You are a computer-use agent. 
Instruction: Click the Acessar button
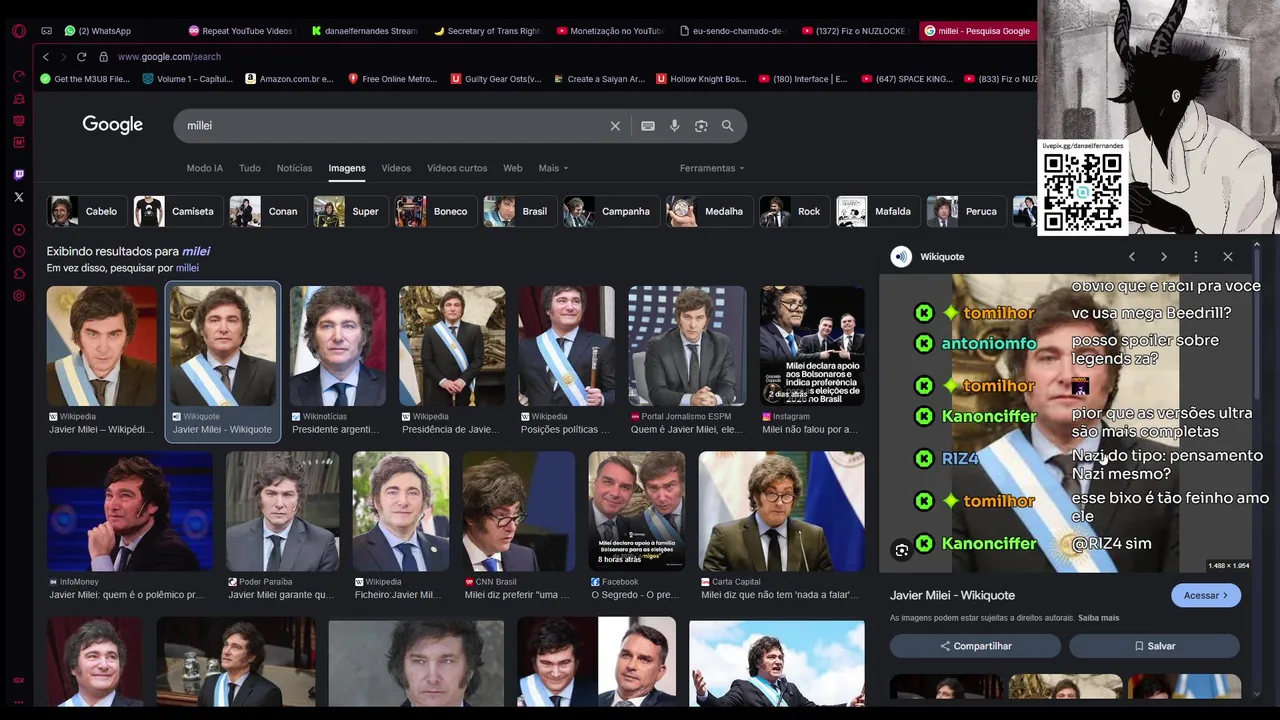[x=1206, y=595]
